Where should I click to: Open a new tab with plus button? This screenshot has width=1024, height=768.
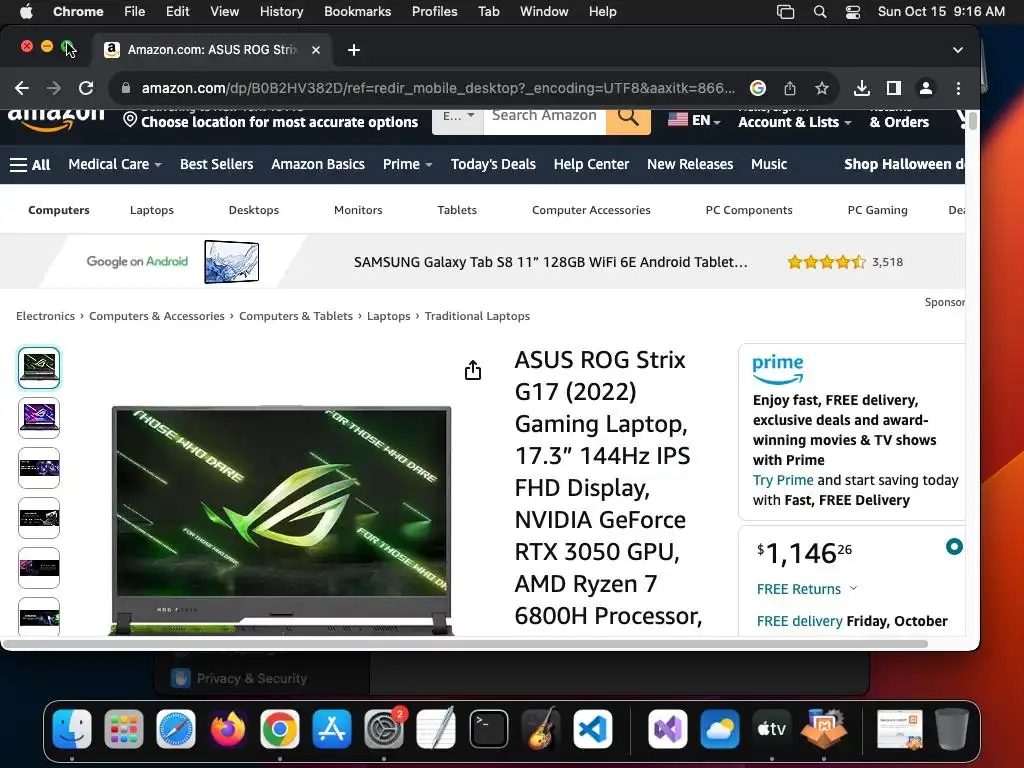coord(353,50)
